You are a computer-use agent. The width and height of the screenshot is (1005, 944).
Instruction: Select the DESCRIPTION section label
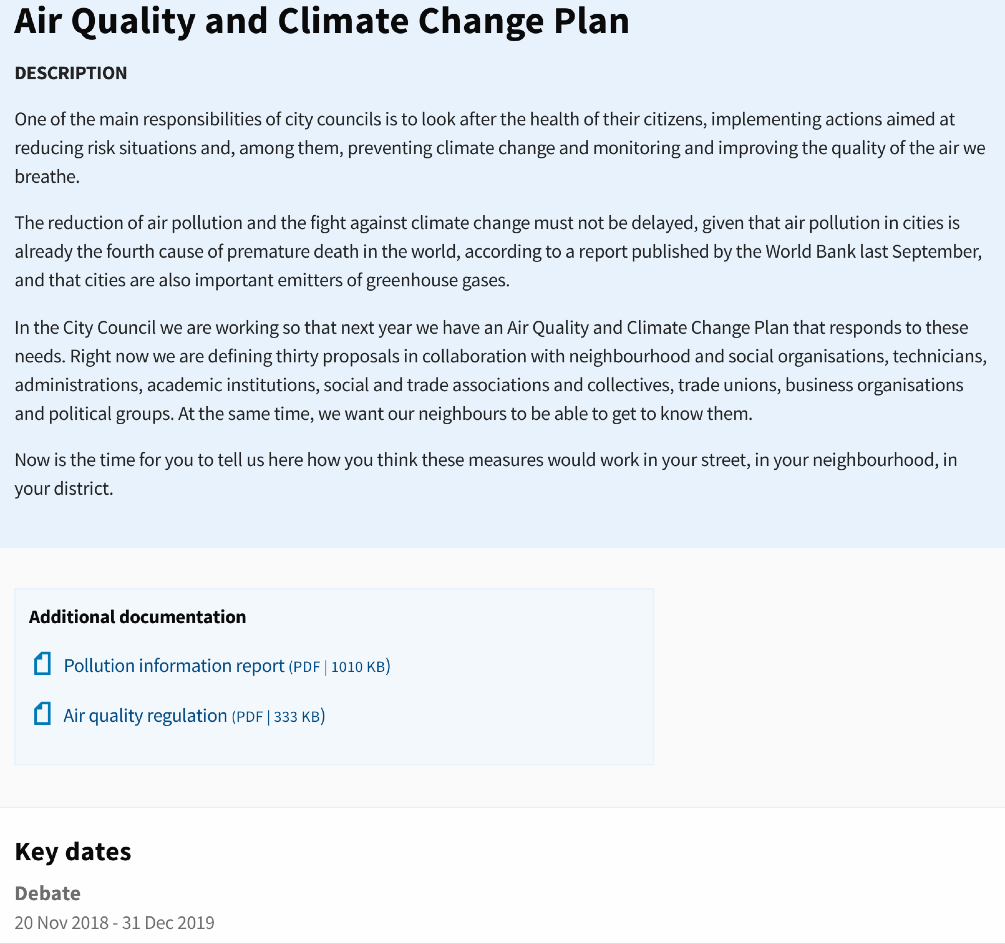(71, 73)
